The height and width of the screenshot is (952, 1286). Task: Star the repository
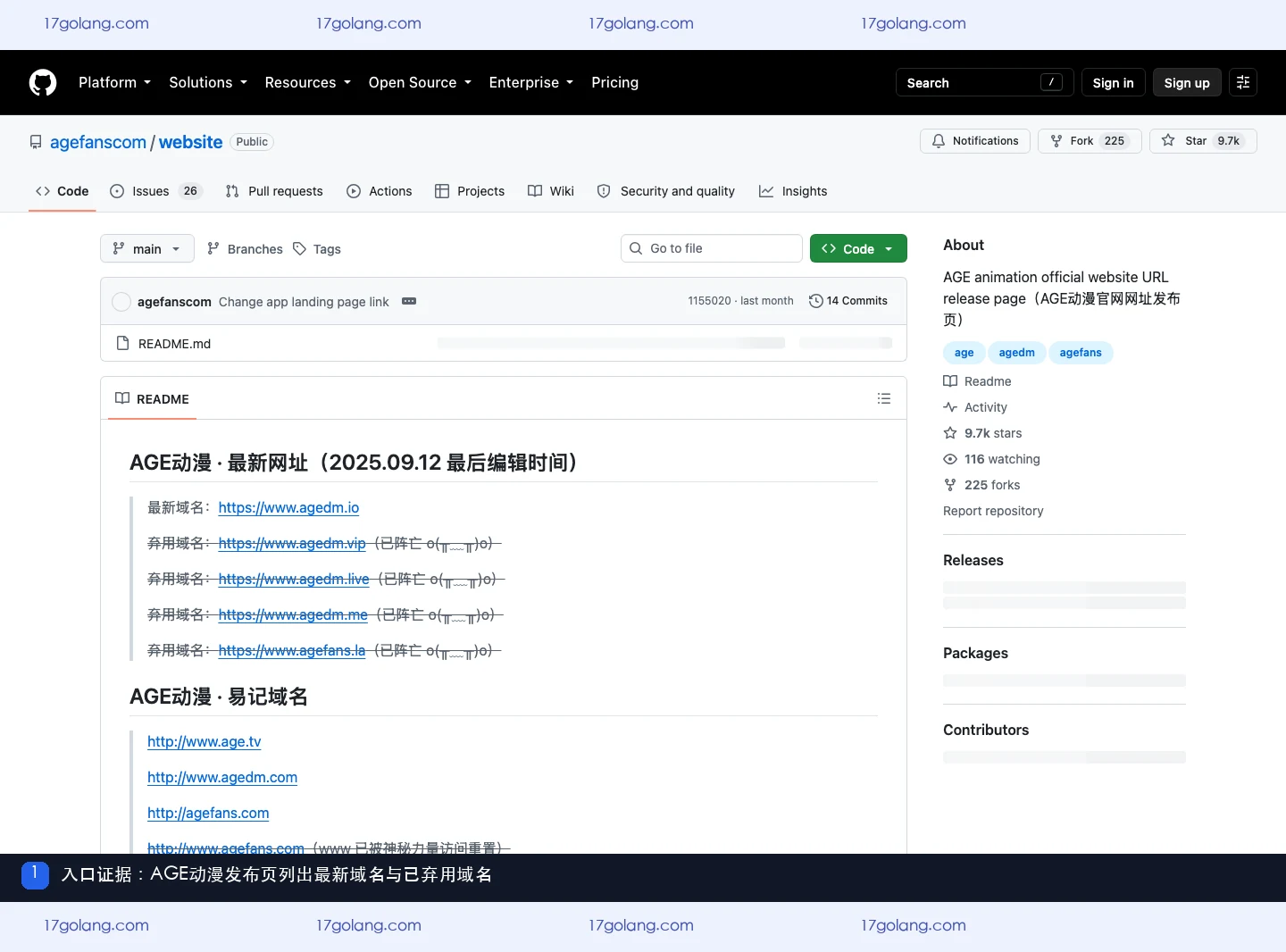1203,141
